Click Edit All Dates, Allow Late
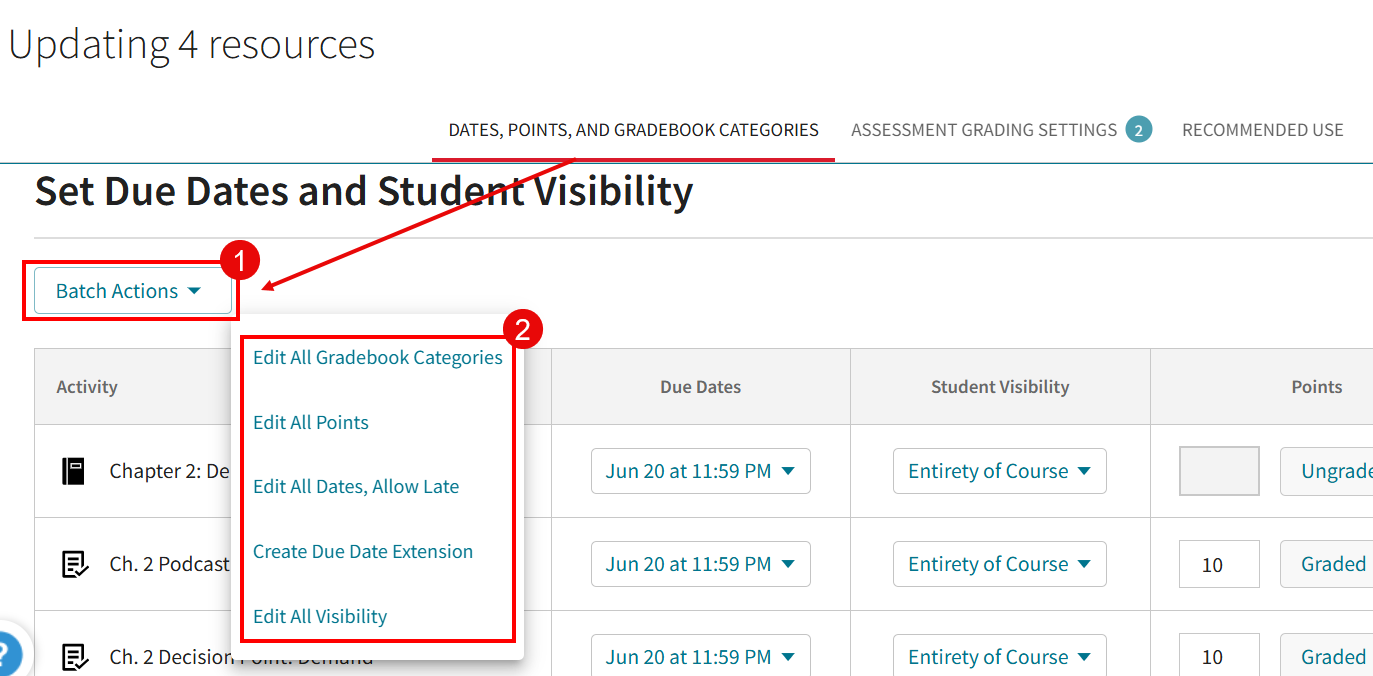The width and height of the screenshot is (1373, 676). (x=356, y=486)
